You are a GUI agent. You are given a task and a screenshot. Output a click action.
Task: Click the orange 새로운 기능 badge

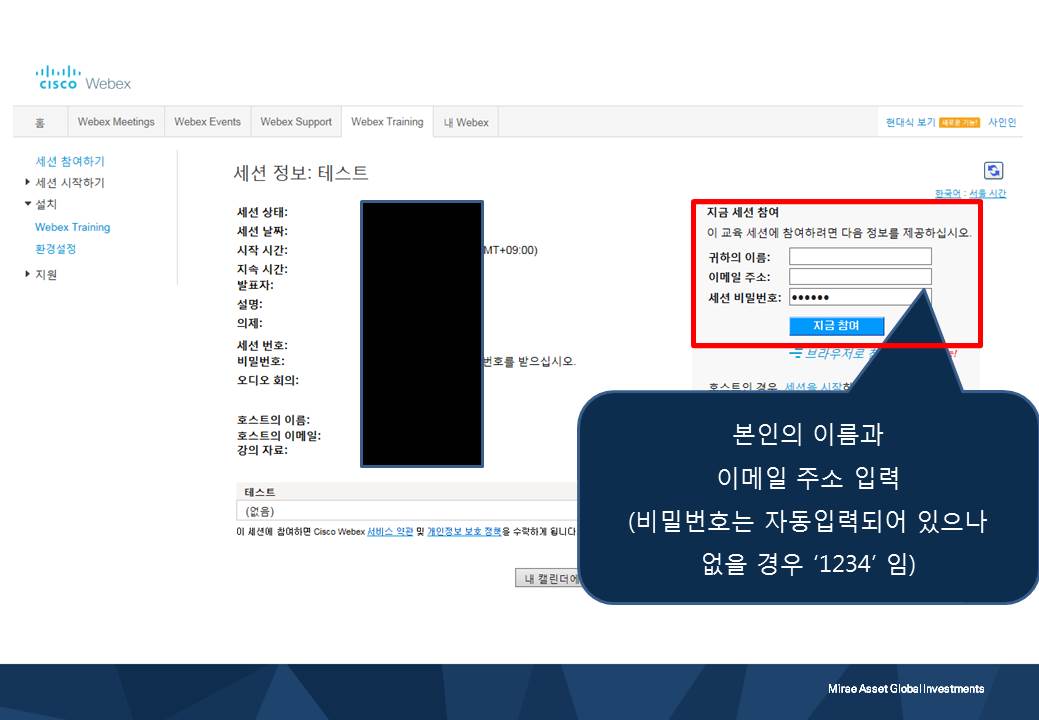[960, 121]
